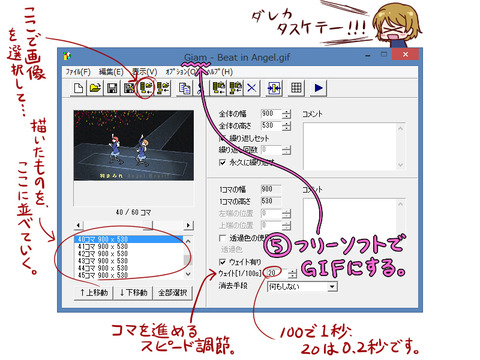Play the animation with the blue arrow
Viewport: 480px width, 360px height.
[319, 88]
